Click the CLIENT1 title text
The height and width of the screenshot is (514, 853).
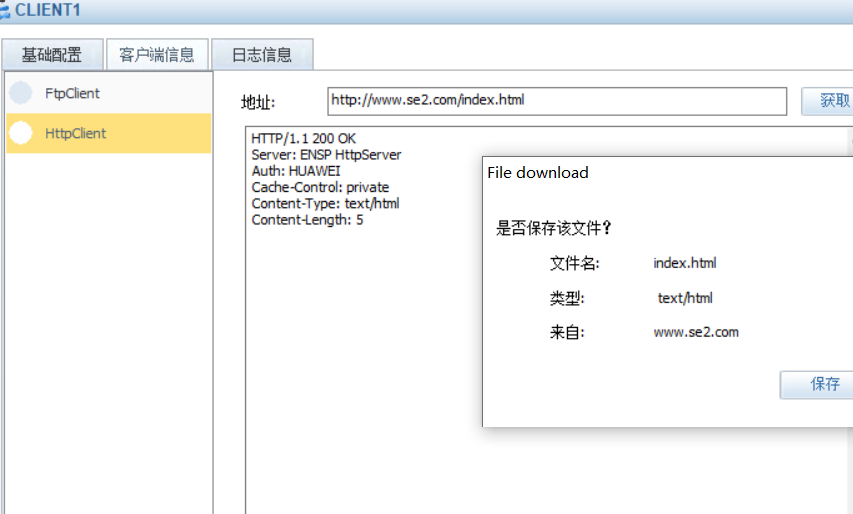pos(48,10)
